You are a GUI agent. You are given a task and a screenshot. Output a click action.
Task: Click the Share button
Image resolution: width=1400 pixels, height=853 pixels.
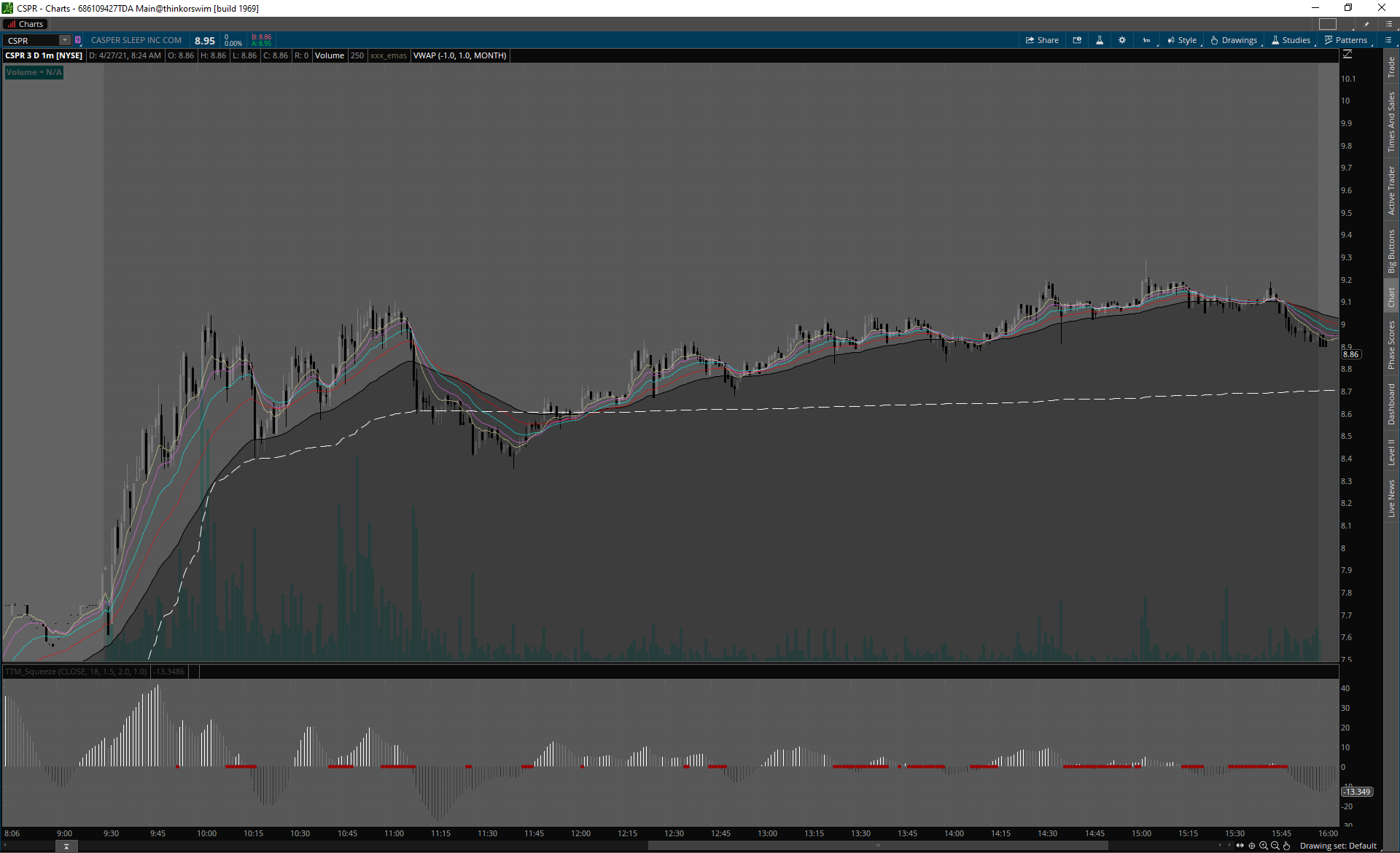[1042, 40]
